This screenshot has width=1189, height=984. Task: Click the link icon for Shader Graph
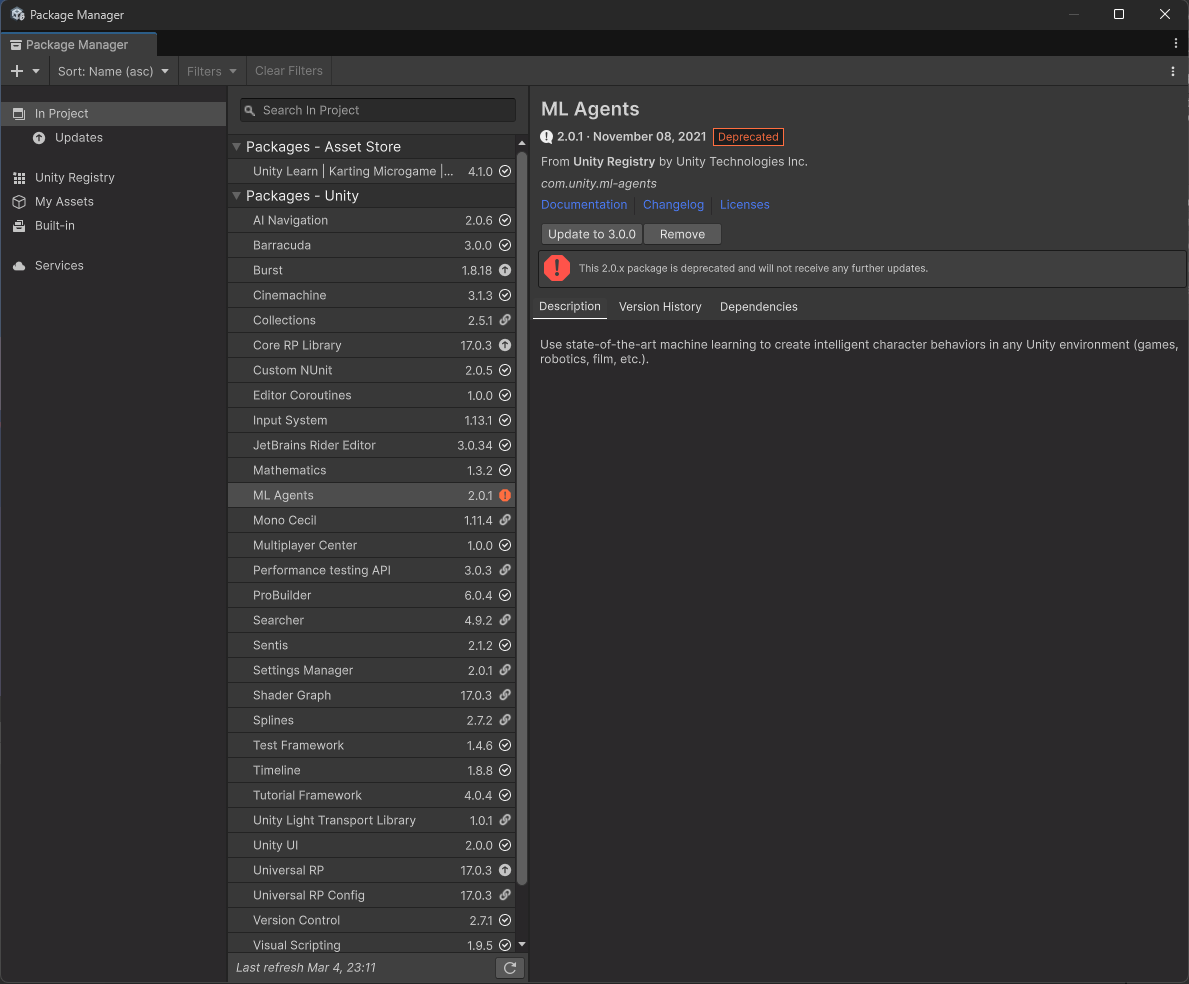(x=505, y=696)
